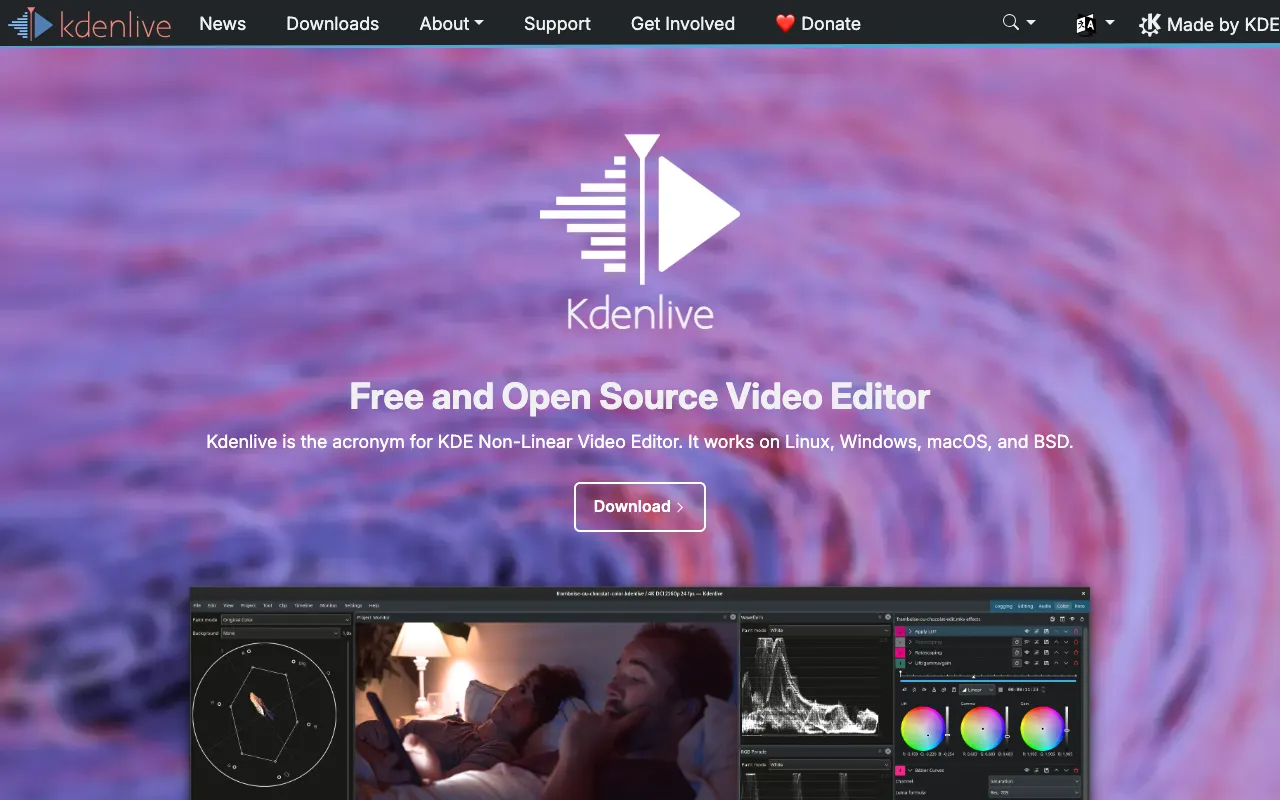Viewport: 1280px width, 800px height.
Task: Click the delete icon on the Apply LUT effect
Action: pyautogui.click(x=1076, y=631)
